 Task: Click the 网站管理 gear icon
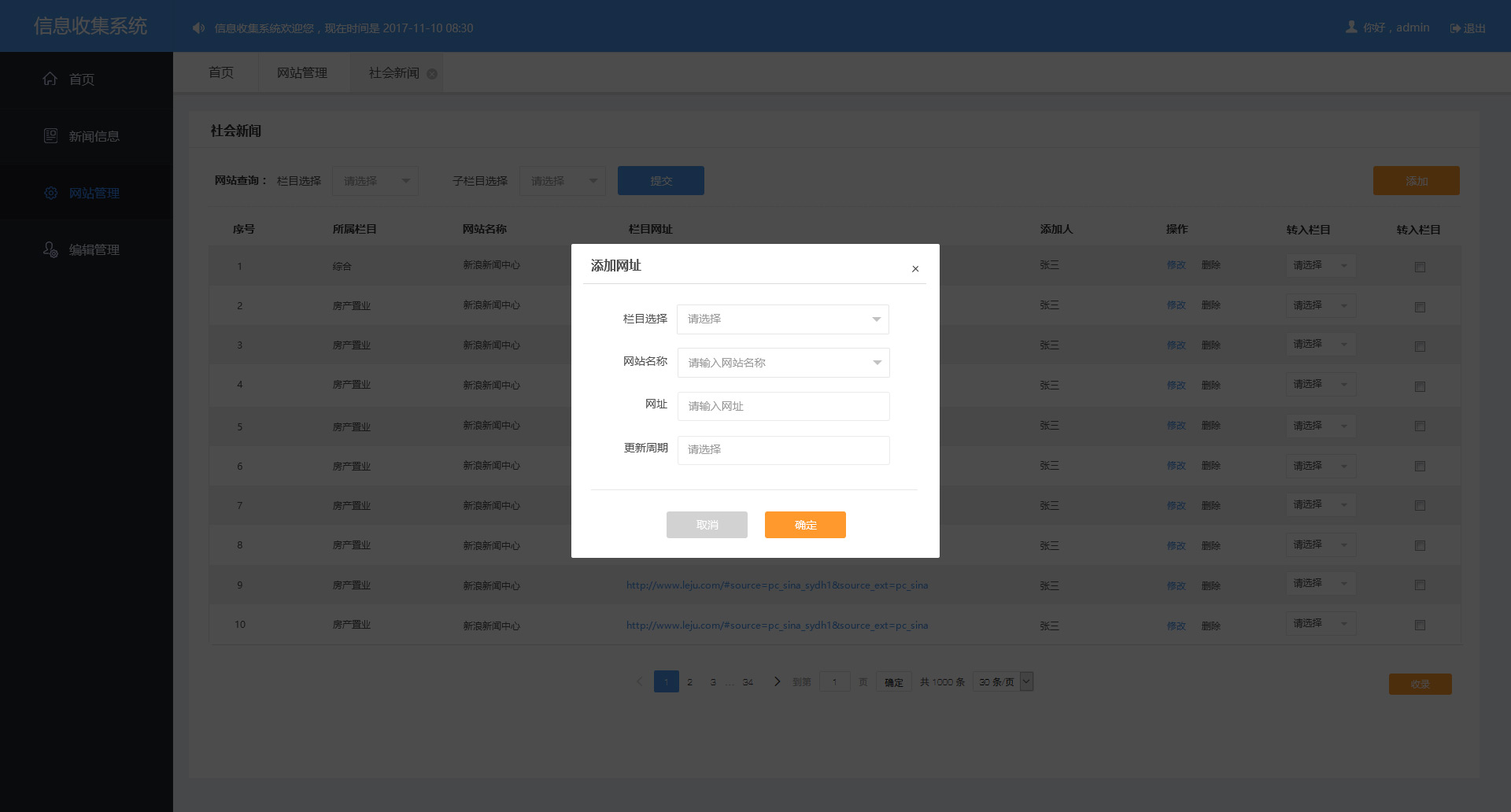tap(50, 193)
